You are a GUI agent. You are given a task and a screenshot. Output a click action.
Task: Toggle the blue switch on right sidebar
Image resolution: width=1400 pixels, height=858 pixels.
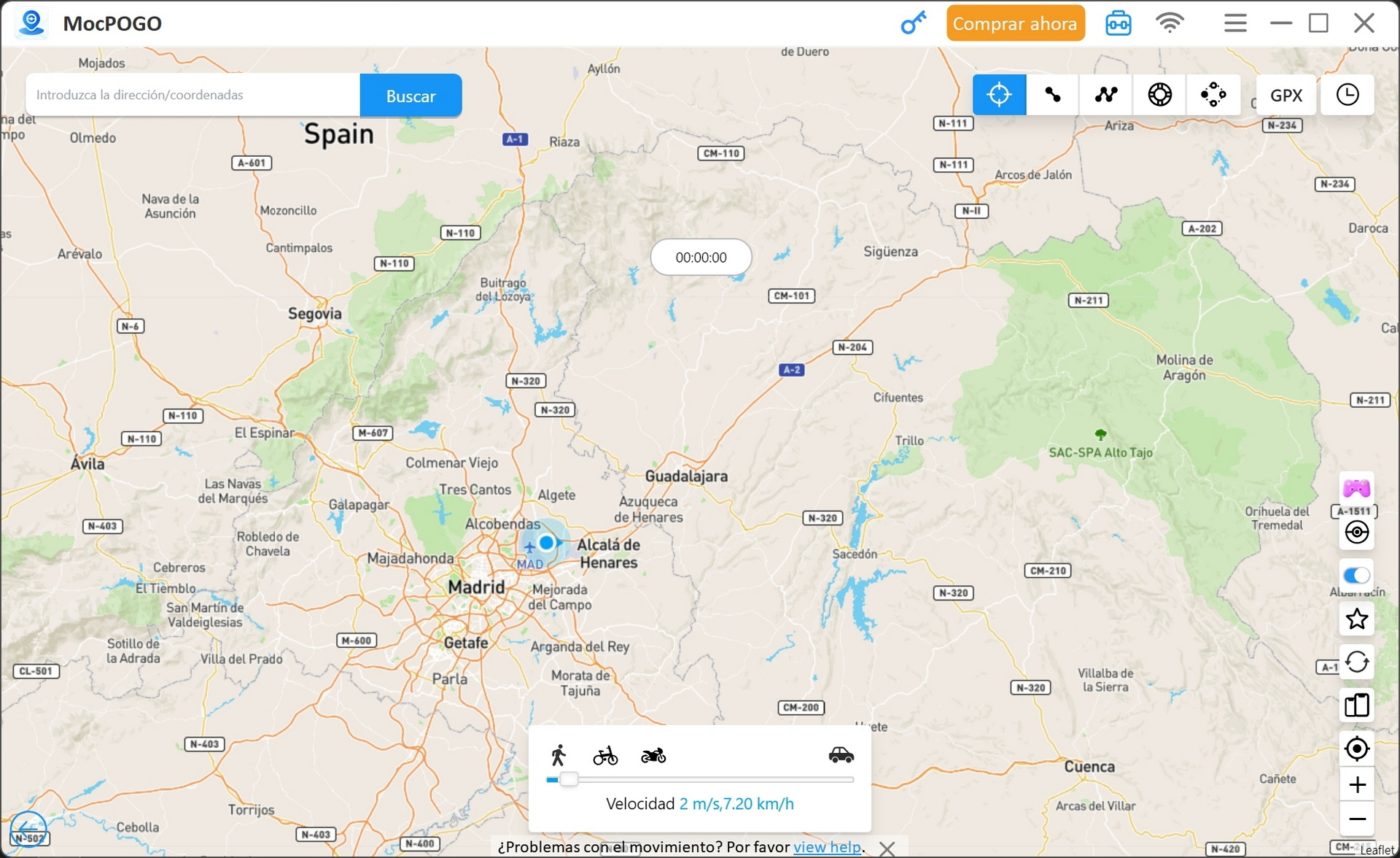point(1356,576)
